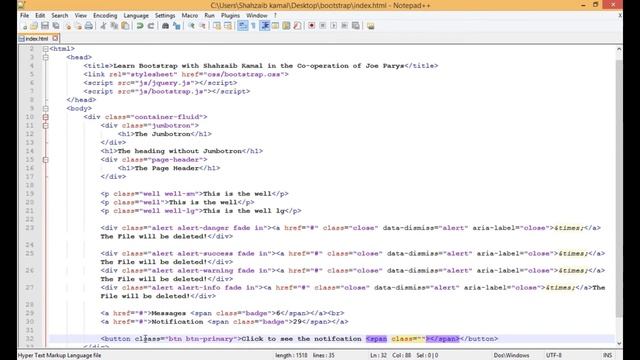Undo with the green arrow icon

point(140,26)
